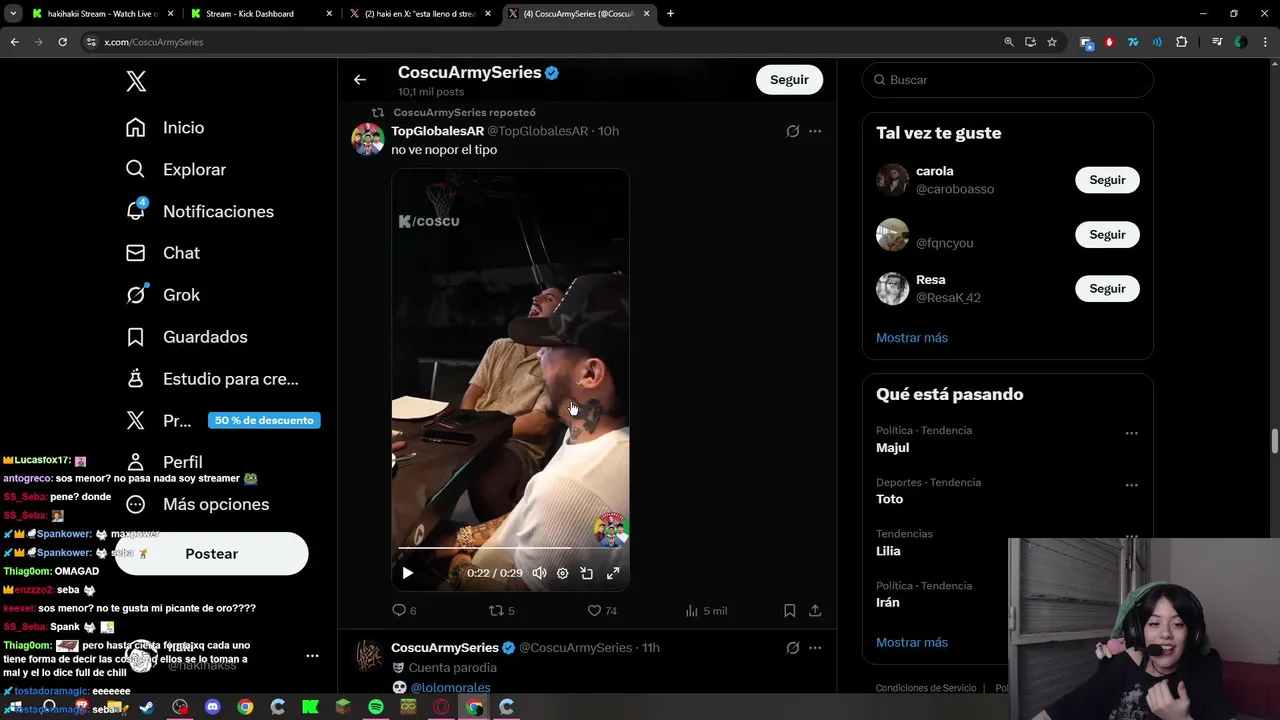Open the Kick app in the taskbar
The image size is (1280, 720).
pyautogui.click(x=310, y=707)
